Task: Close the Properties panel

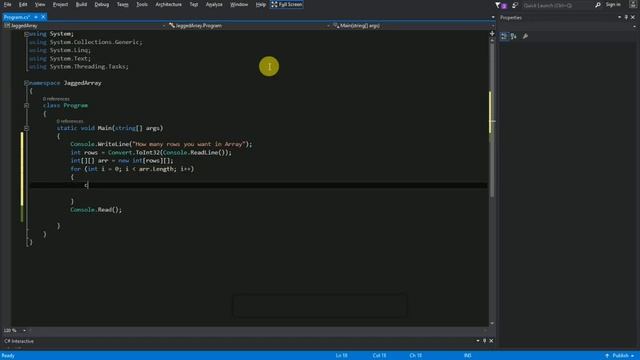Action: pos(633,18)
